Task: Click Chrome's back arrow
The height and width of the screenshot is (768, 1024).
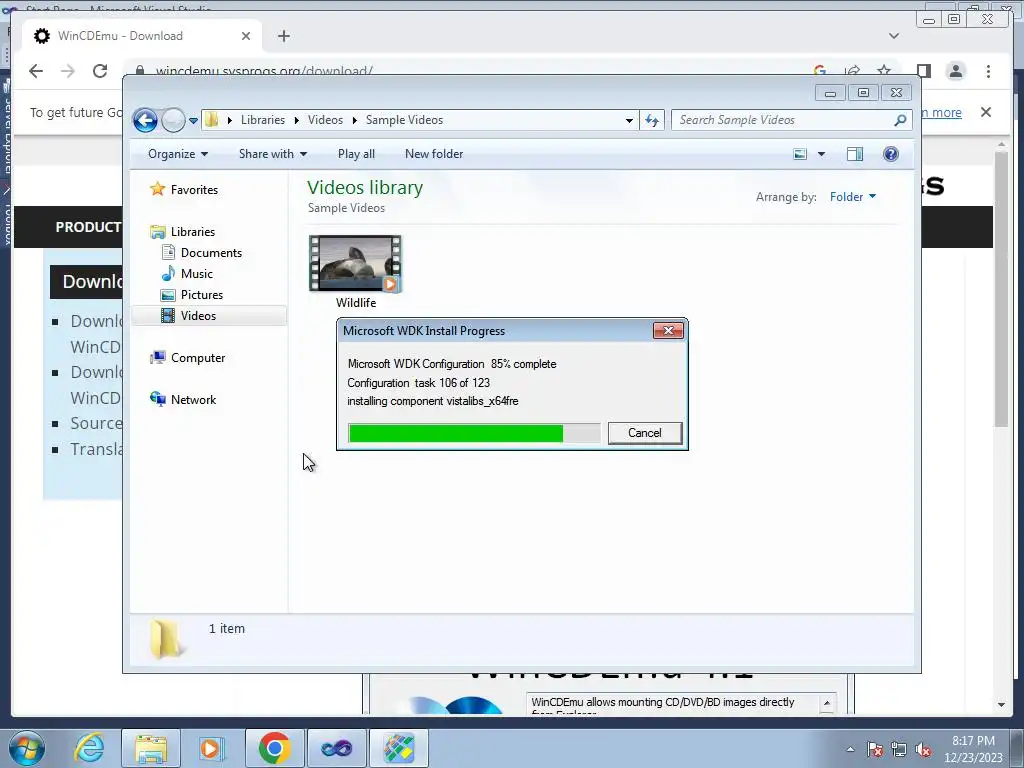Action: pyautogui.click(x=36, y=71)
